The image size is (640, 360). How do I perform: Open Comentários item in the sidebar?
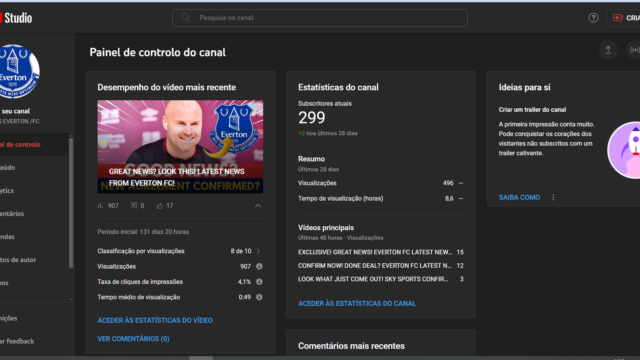[x=34, y=213]
